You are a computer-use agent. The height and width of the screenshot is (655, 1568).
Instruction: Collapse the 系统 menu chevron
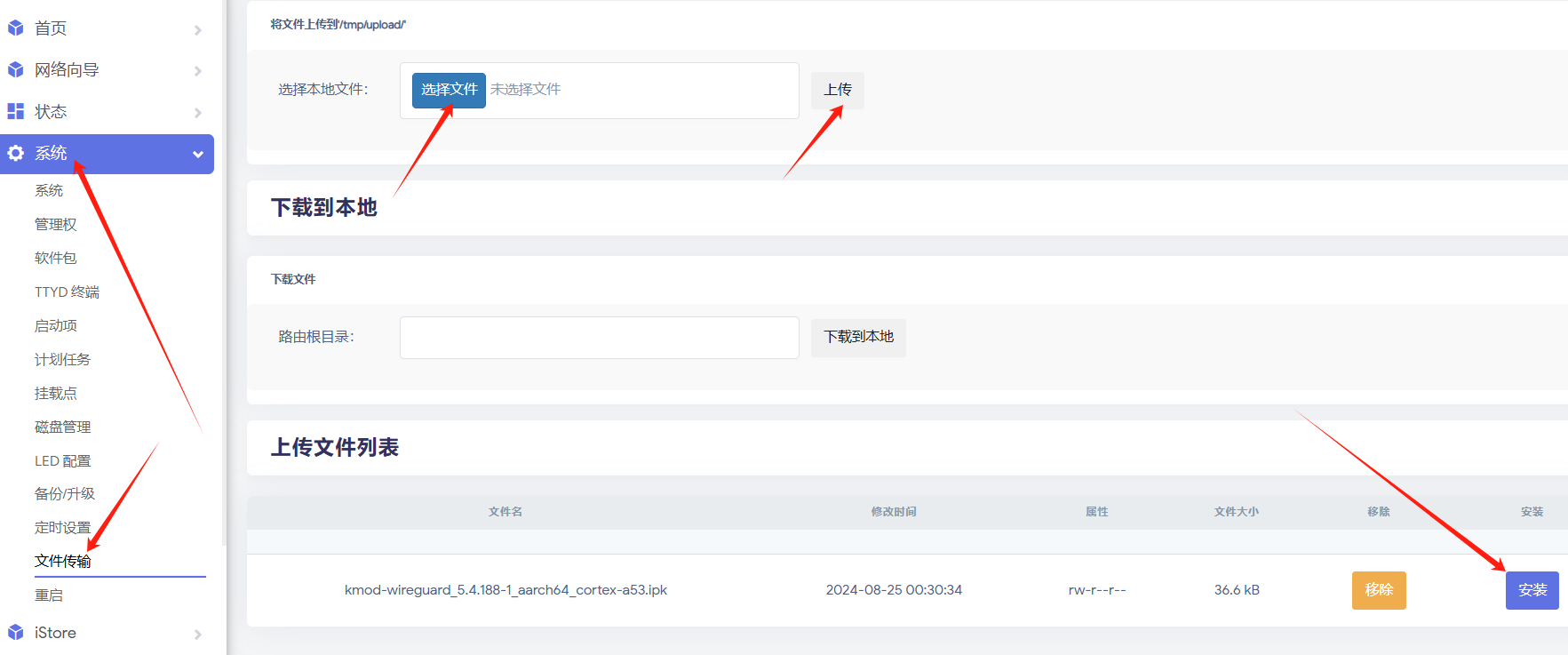(197, 155)
